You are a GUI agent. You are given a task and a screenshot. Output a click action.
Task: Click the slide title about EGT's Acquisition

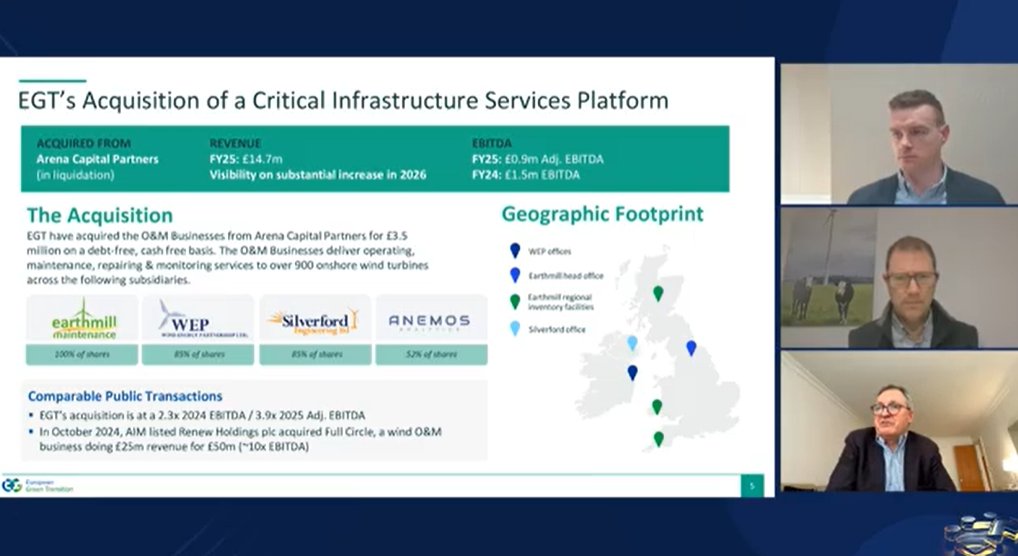coord(343,101)
